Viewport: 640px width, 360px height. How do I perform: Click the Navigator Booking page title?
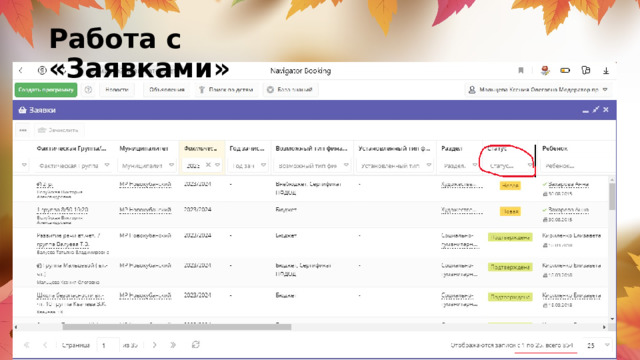(300, 71)
